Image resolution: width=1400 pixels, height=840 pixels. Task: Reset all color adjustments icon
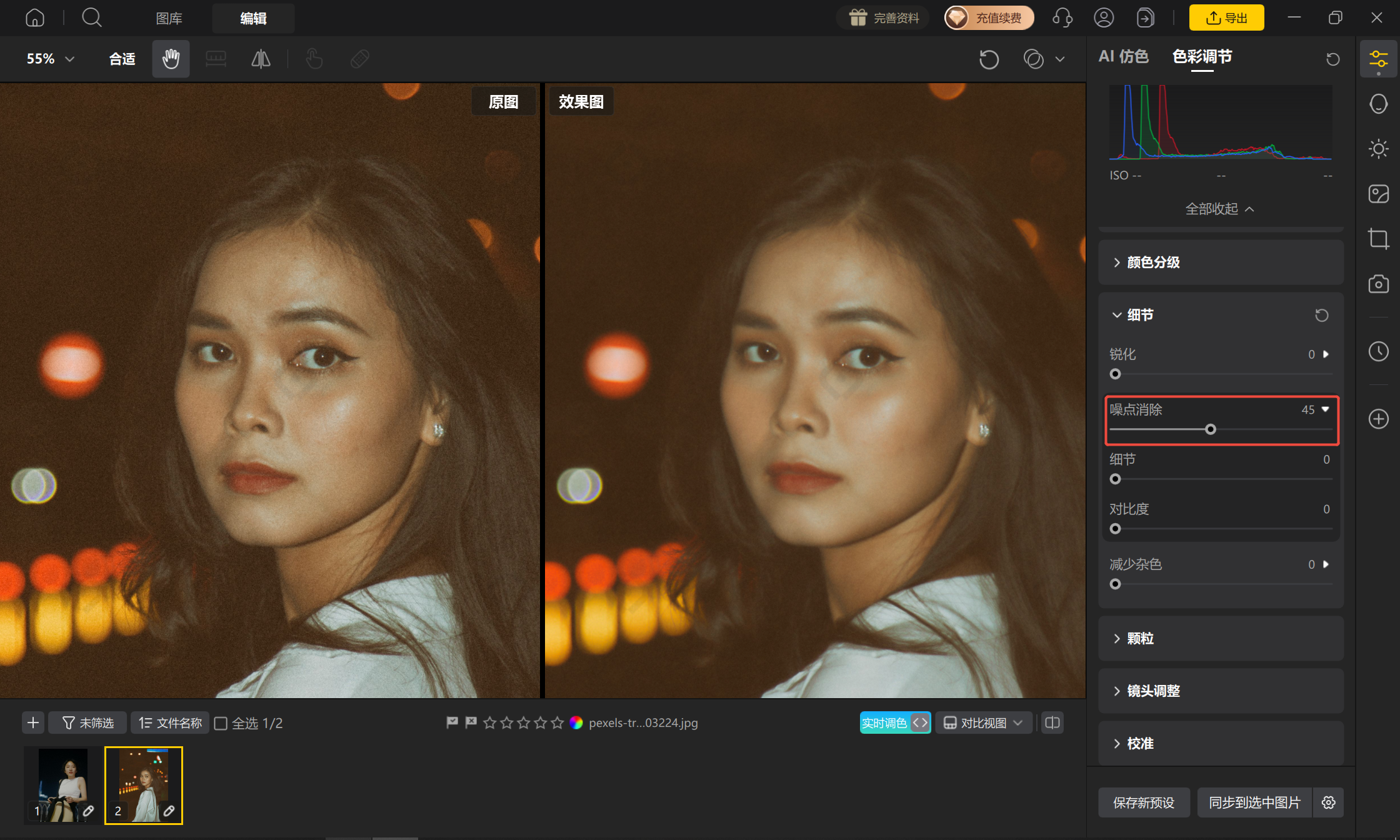(x=1332, y=59)
